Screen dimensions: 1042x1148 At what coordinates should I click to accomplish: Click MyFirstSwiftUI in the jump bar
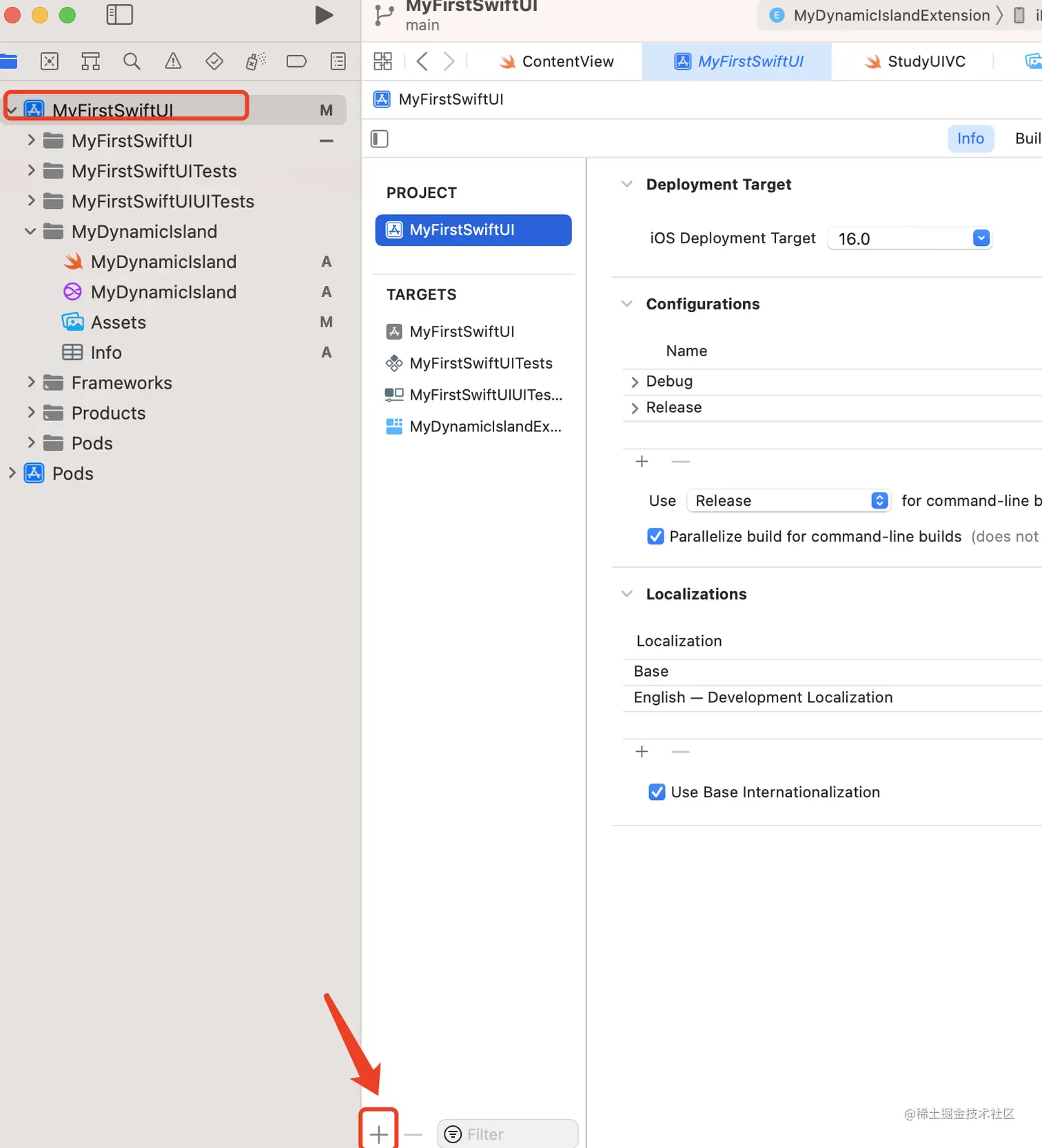pos(438,99)
